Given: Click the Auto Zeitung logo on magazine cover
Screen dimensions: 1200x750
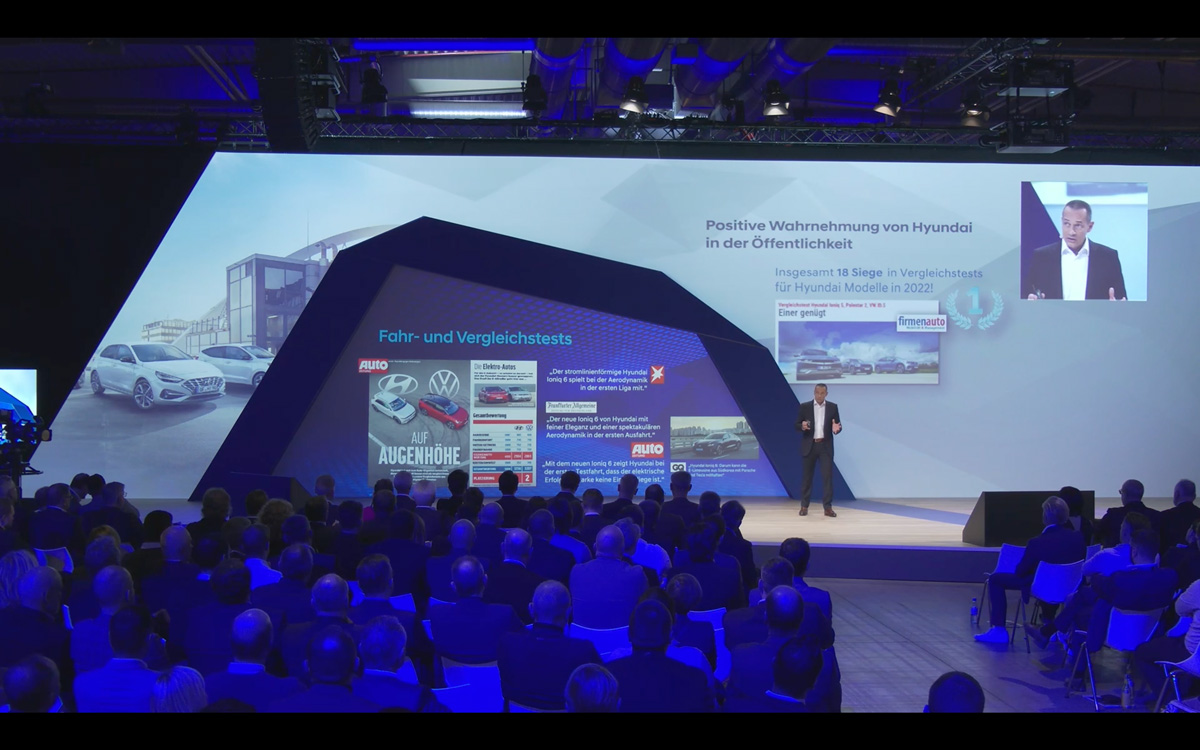Looking at the screenshot, I should pos(373,366).
